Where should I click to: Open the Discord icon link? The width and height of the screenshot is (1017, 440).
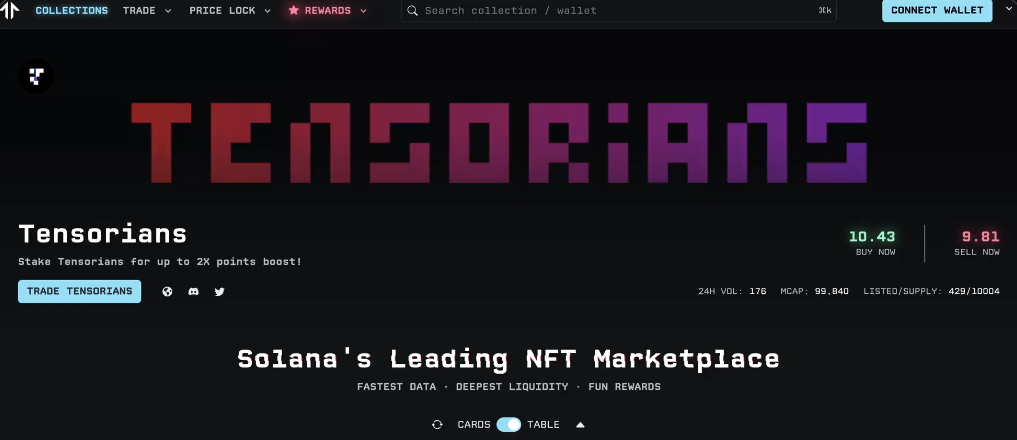coord(193,291)
